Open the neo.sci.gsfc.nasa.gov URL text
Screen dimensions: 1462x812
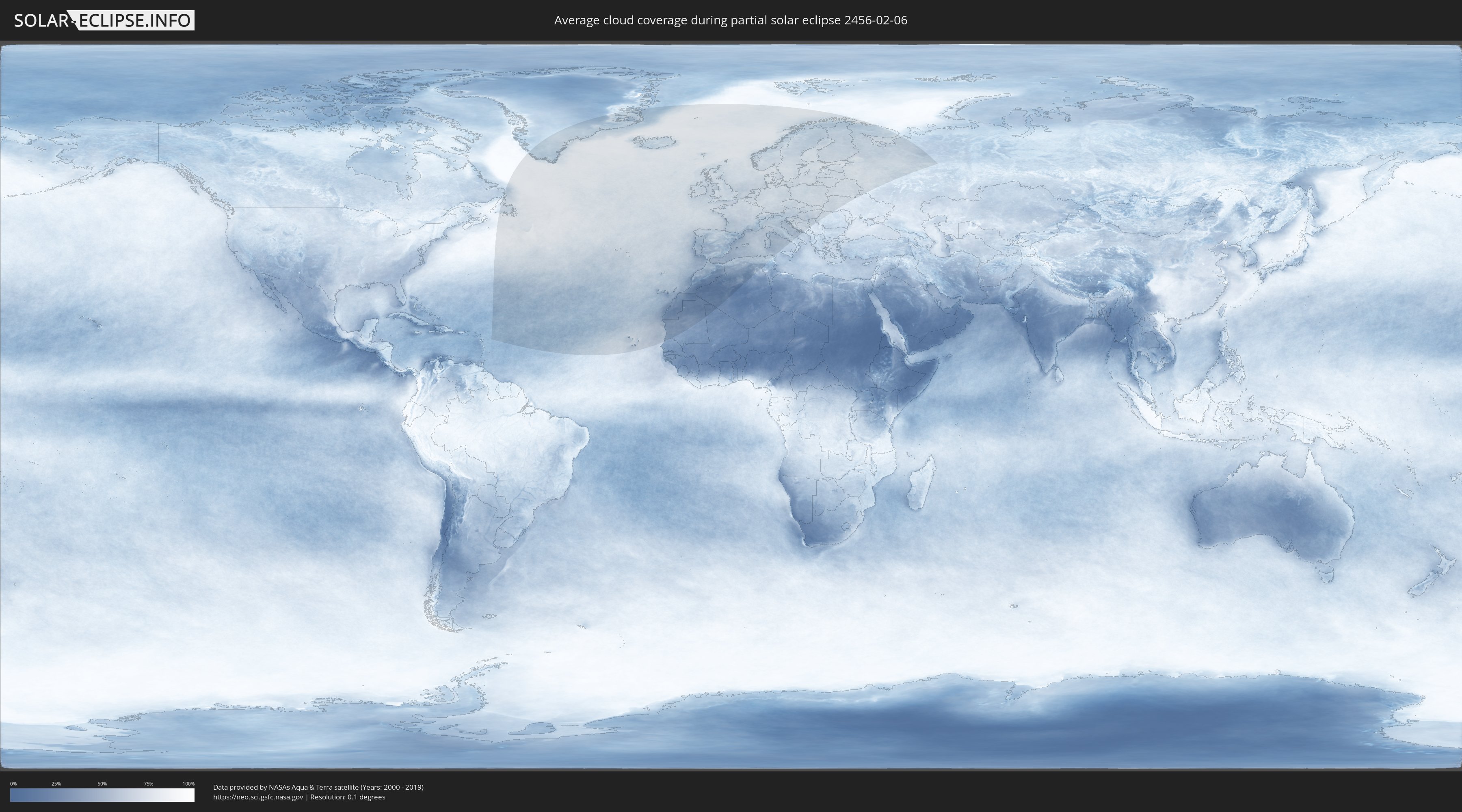[x=258, y=797]
